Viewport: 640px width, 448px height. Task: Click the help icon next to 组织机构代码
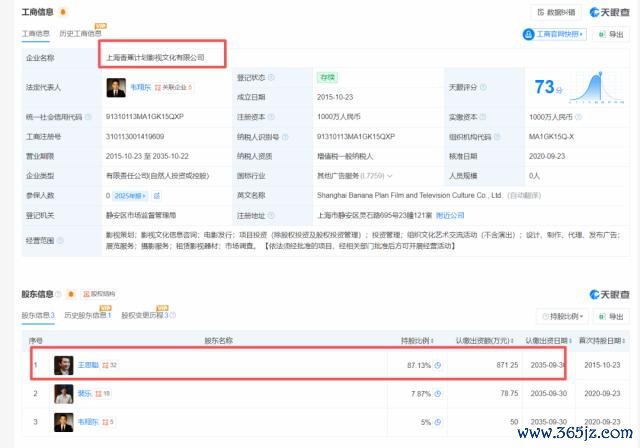[497, 137]
